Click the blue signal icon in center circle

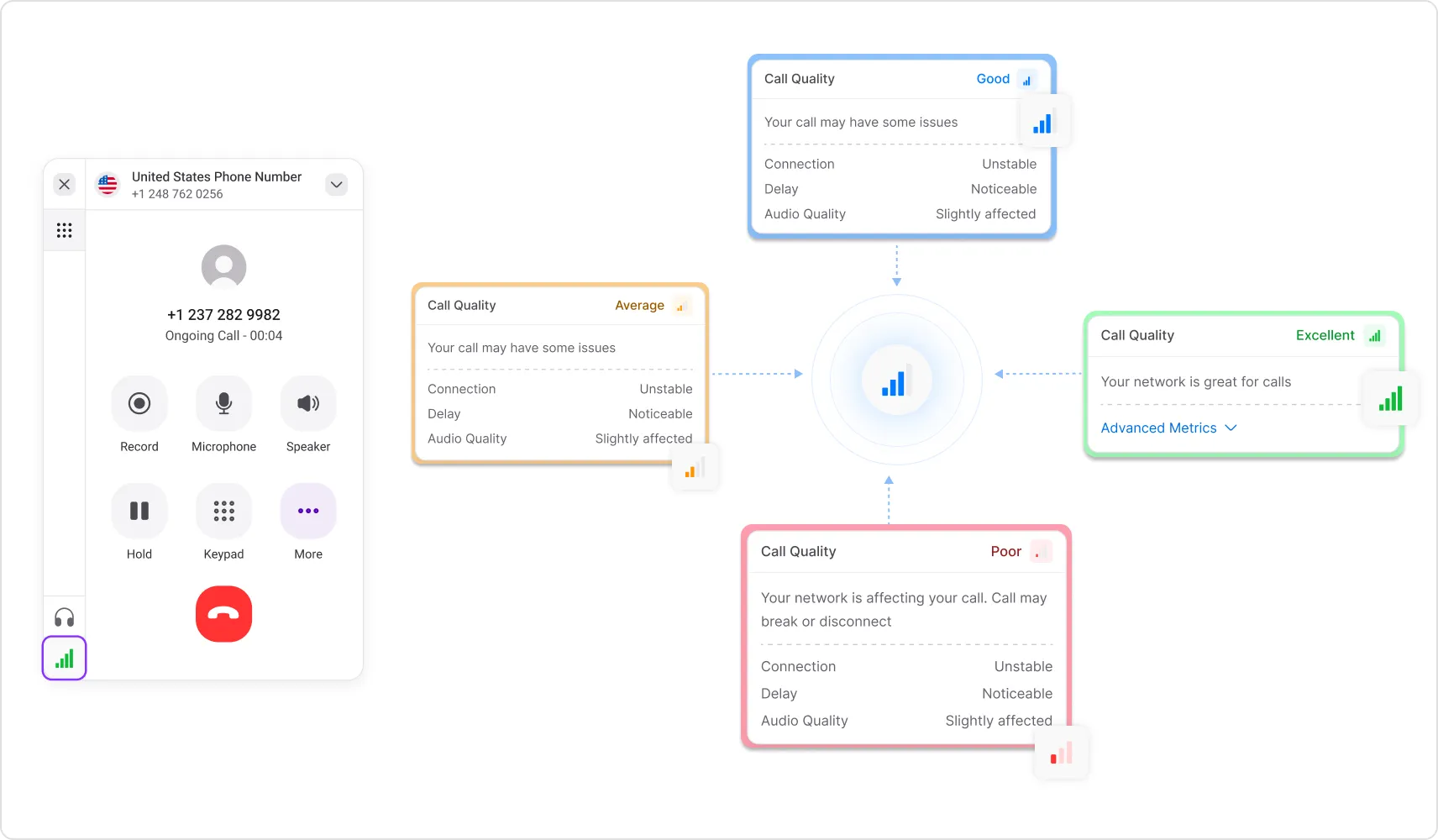(896, 380)
